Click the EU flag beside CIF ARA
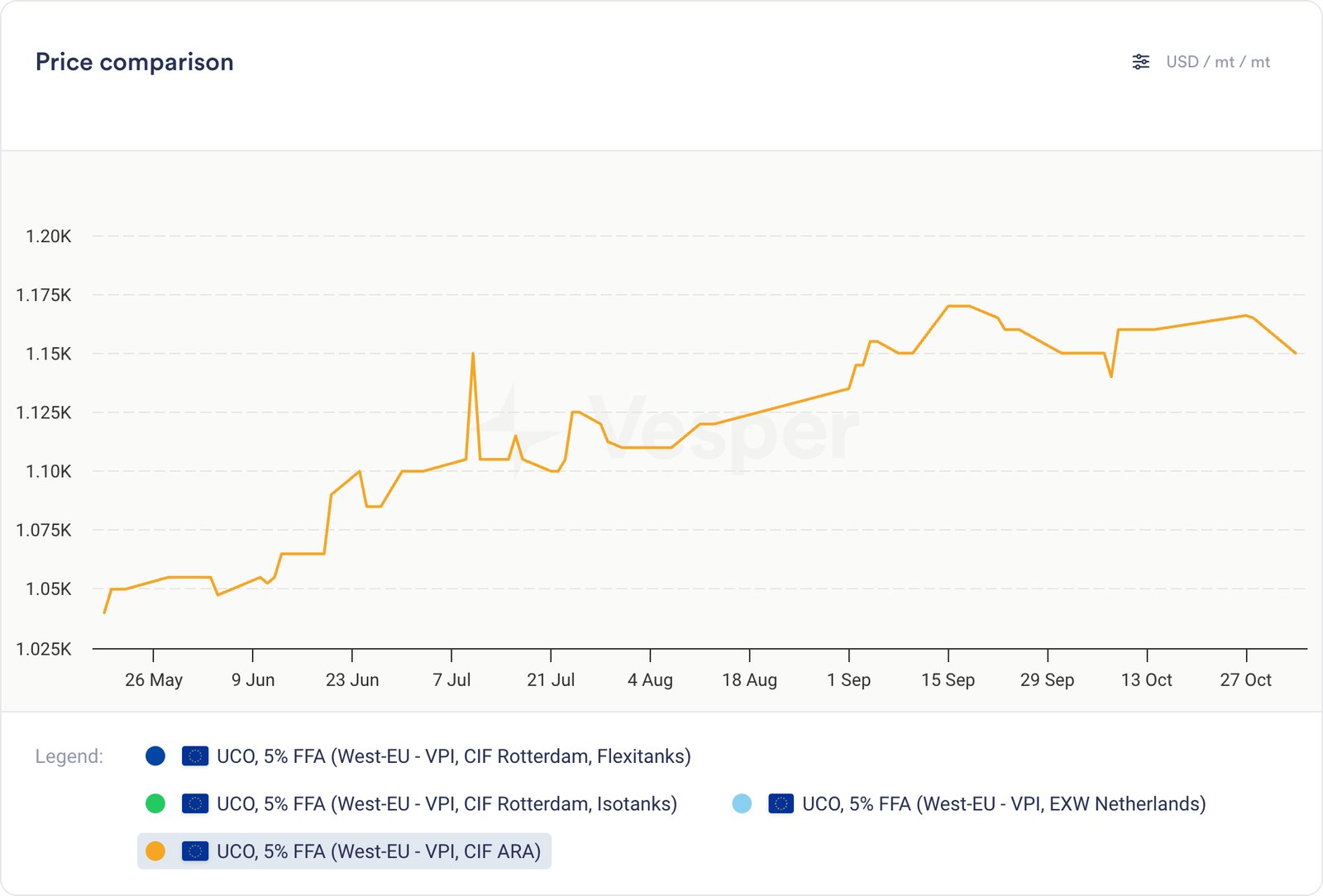 pos(195,851)
